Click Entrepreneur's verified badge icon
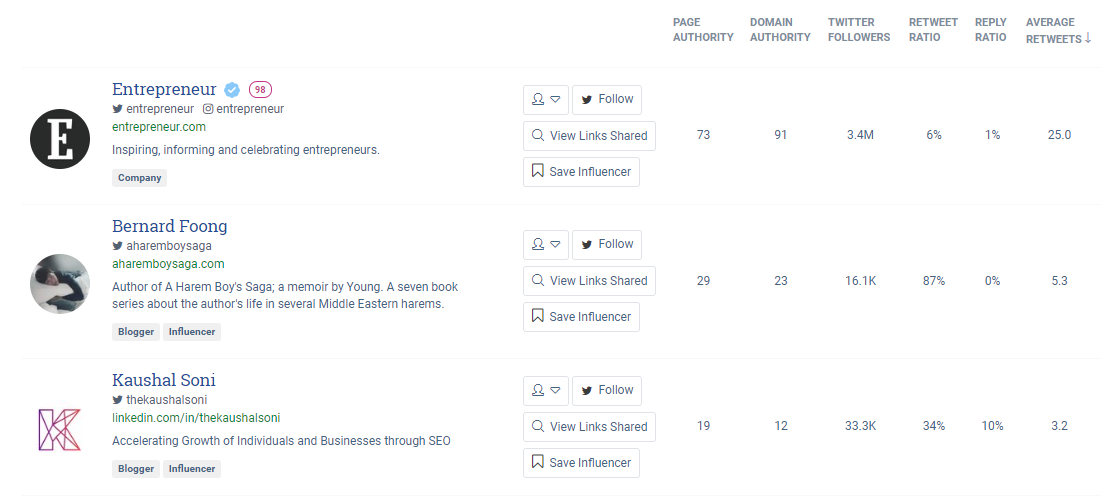Screen dimensions: 1111x498 232,90
